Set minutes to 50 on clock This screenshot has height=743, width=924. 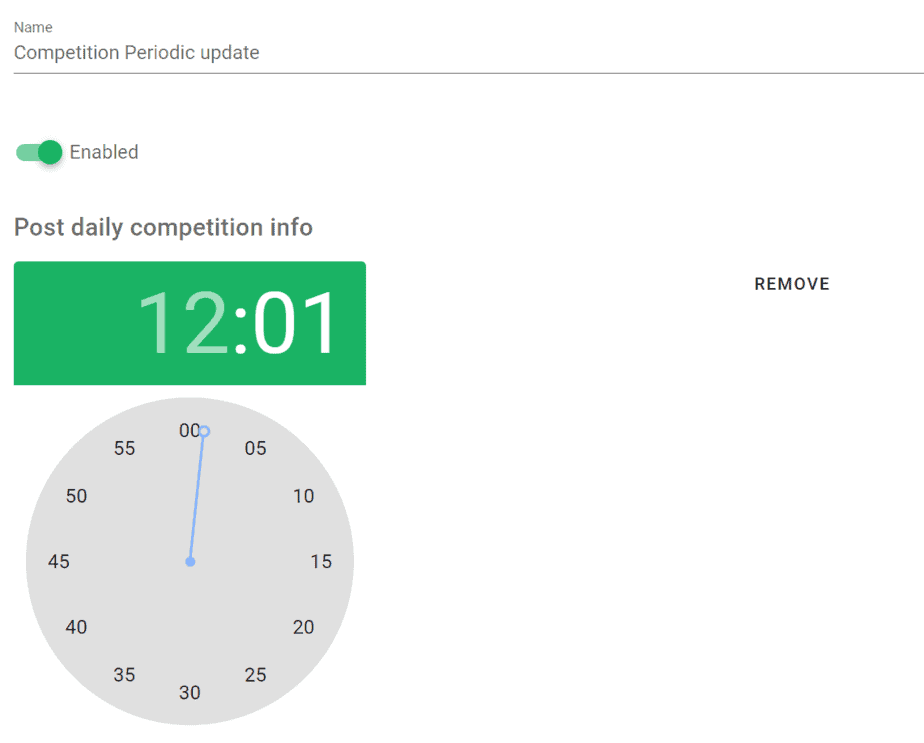pyautogui.click(x=76, y=496)
